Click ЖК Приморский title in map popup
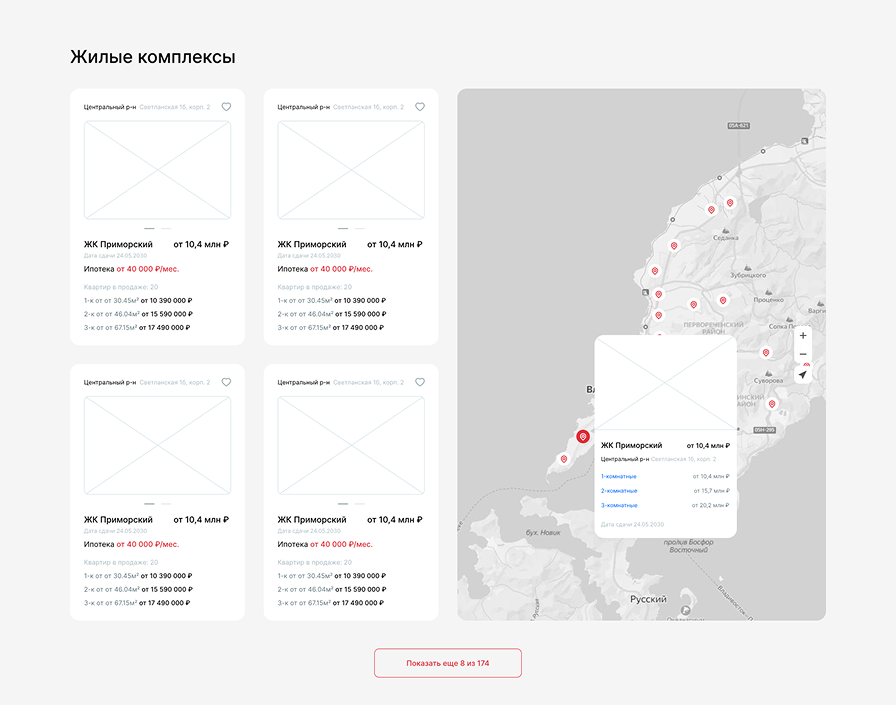 [631, 446]
